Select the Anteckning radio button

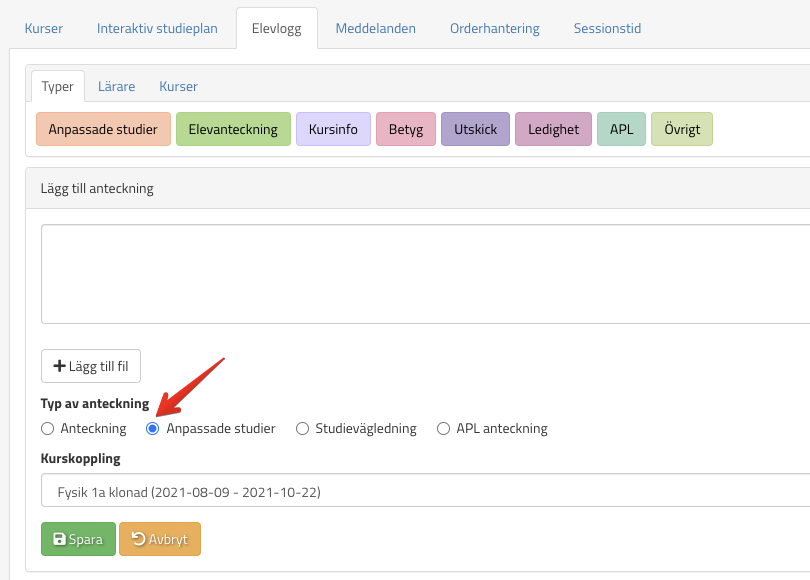47,429
